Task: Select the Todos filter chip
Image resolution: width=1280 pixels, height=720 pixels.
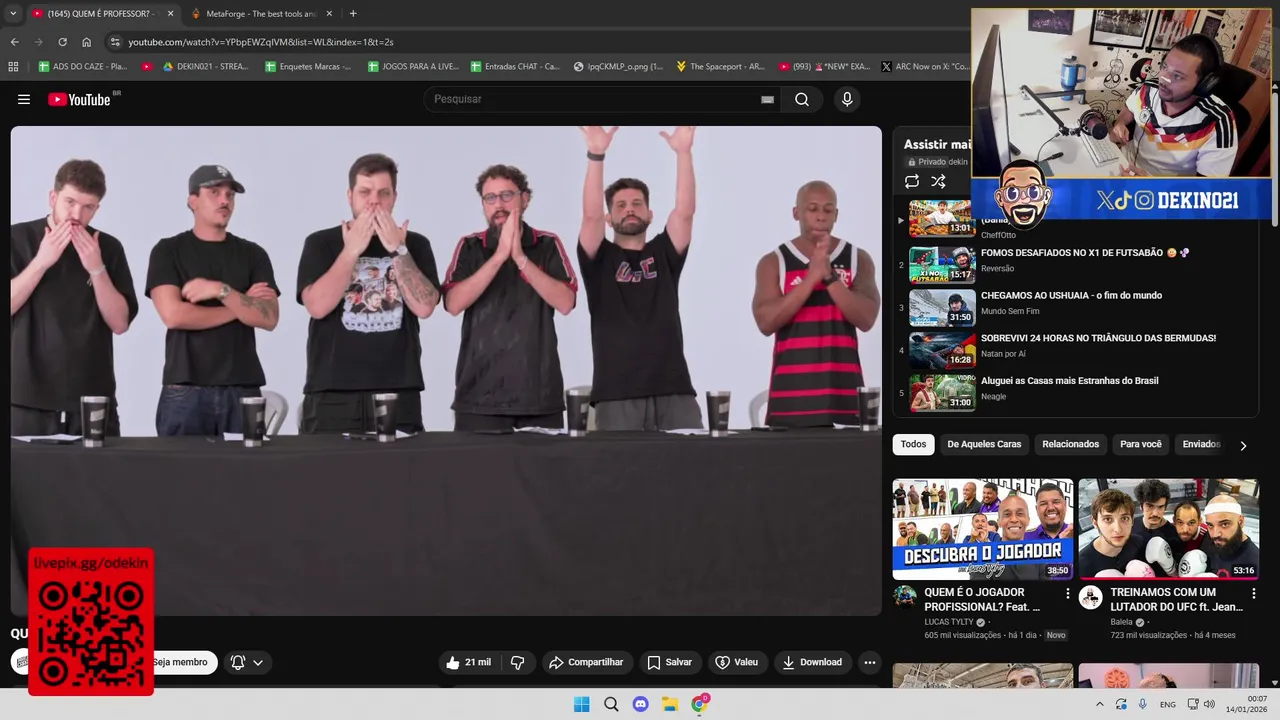Action: pyautogui.click(x=913, y=444)
